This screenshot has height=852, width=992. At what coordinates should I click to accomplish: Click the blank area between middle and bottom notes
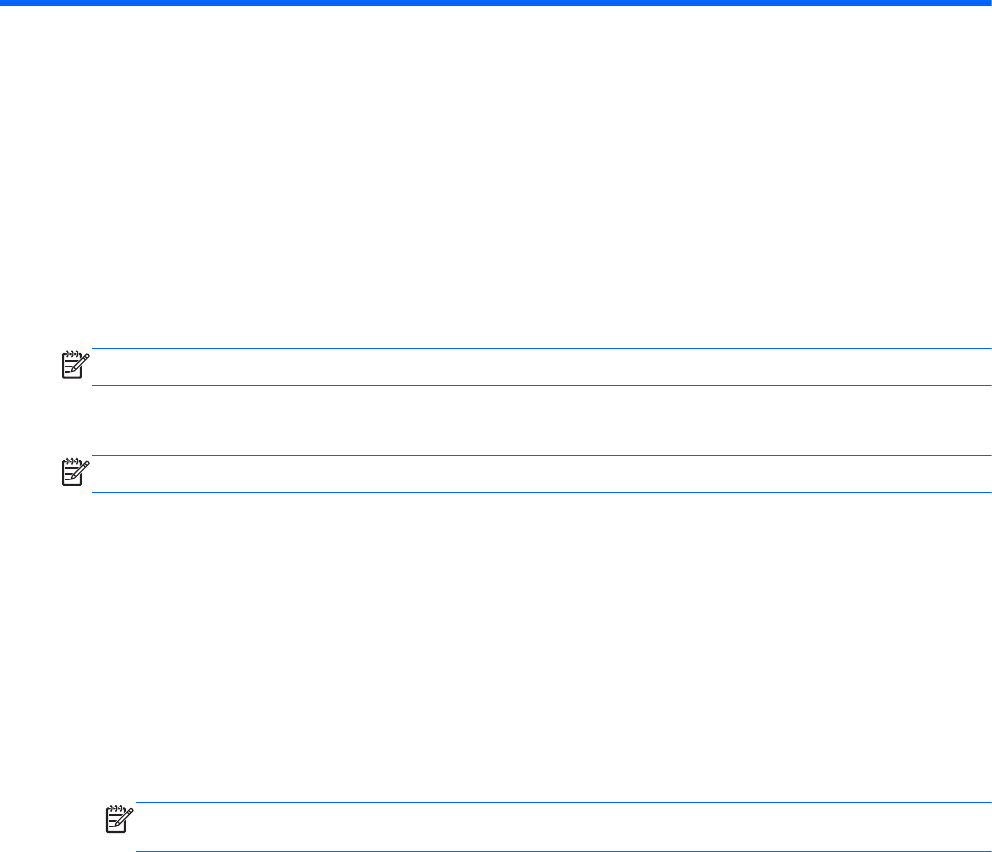tap(540, 650)
